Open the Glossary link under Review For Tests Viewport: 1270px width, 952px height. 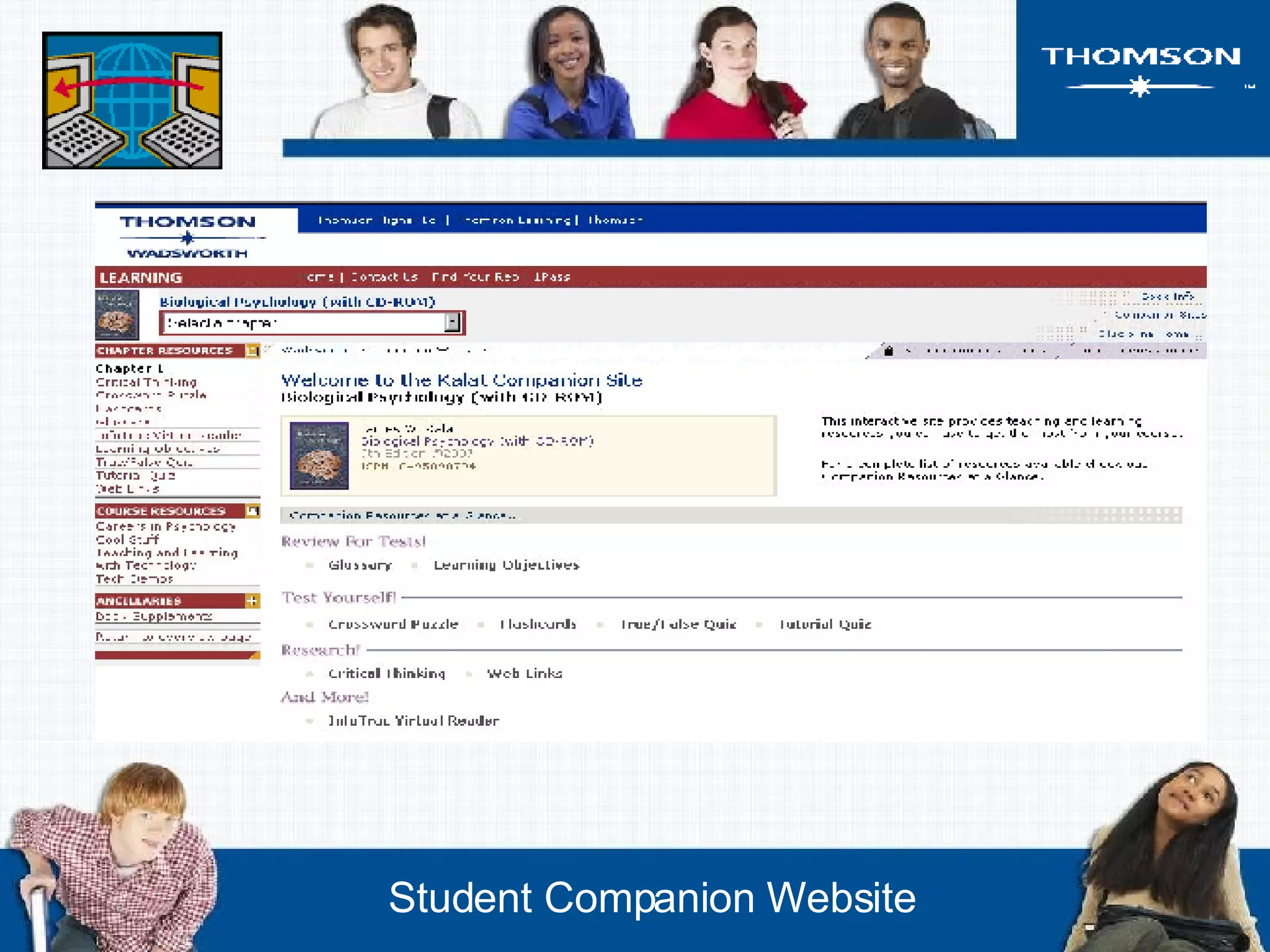pyautogui.click(x=360, y=565)
